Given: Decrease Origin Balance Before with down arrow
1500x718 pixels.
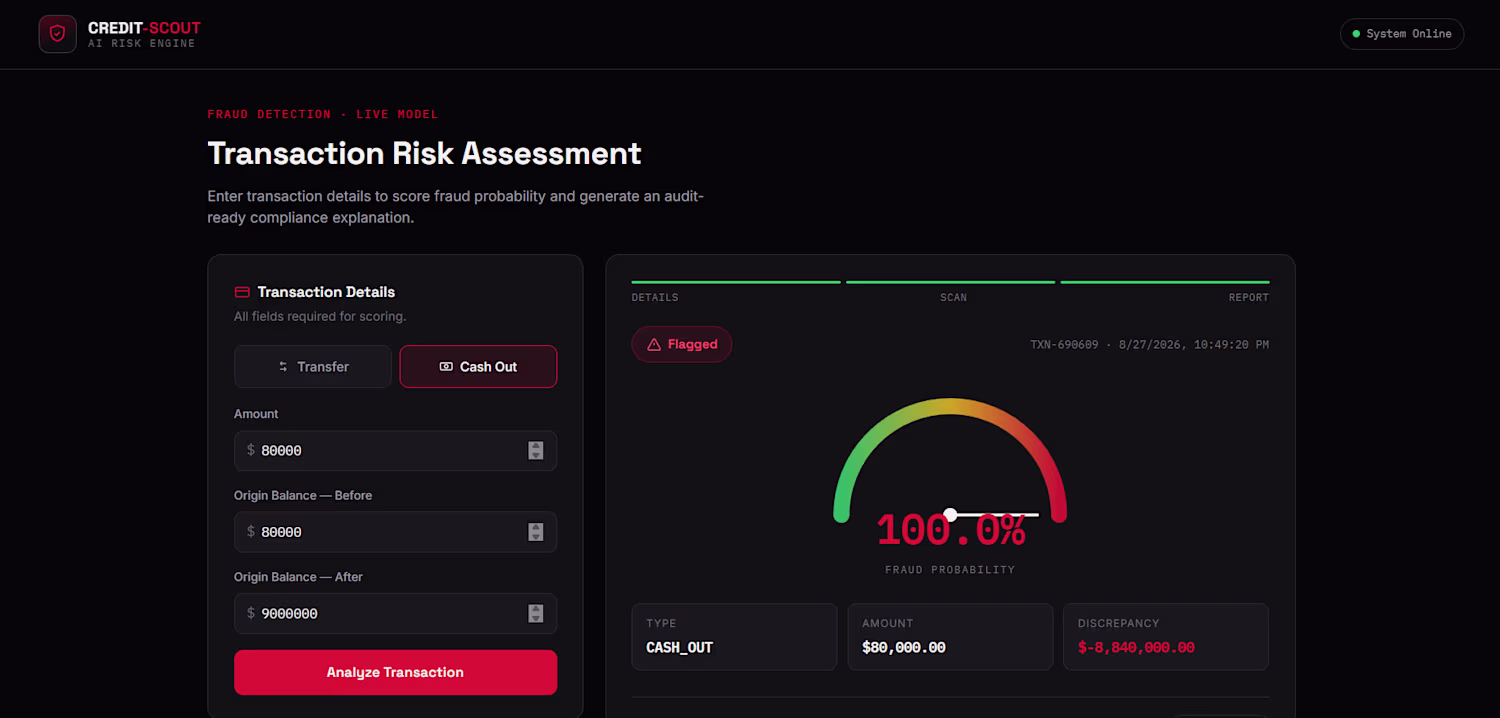Looking at the screenshot, I should pos(536,537).
